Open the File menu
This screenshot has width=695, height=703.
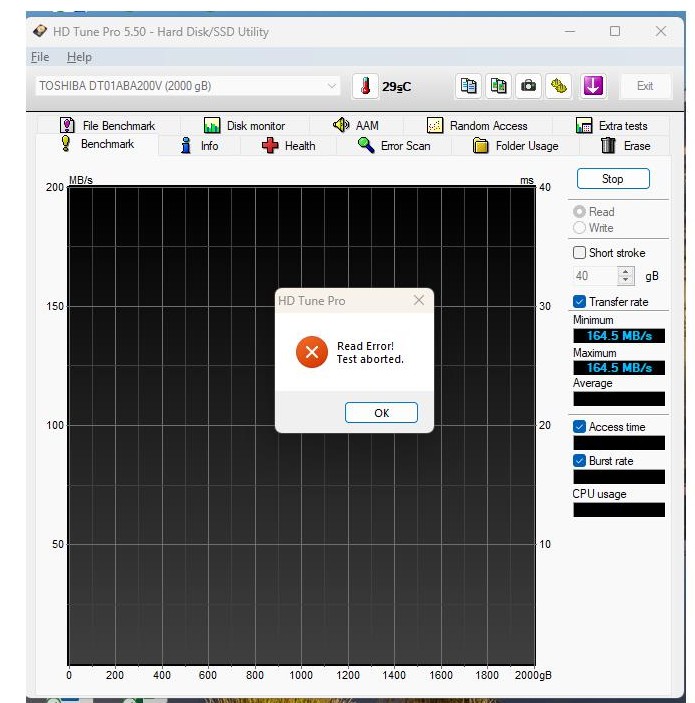tap(40, 57)
